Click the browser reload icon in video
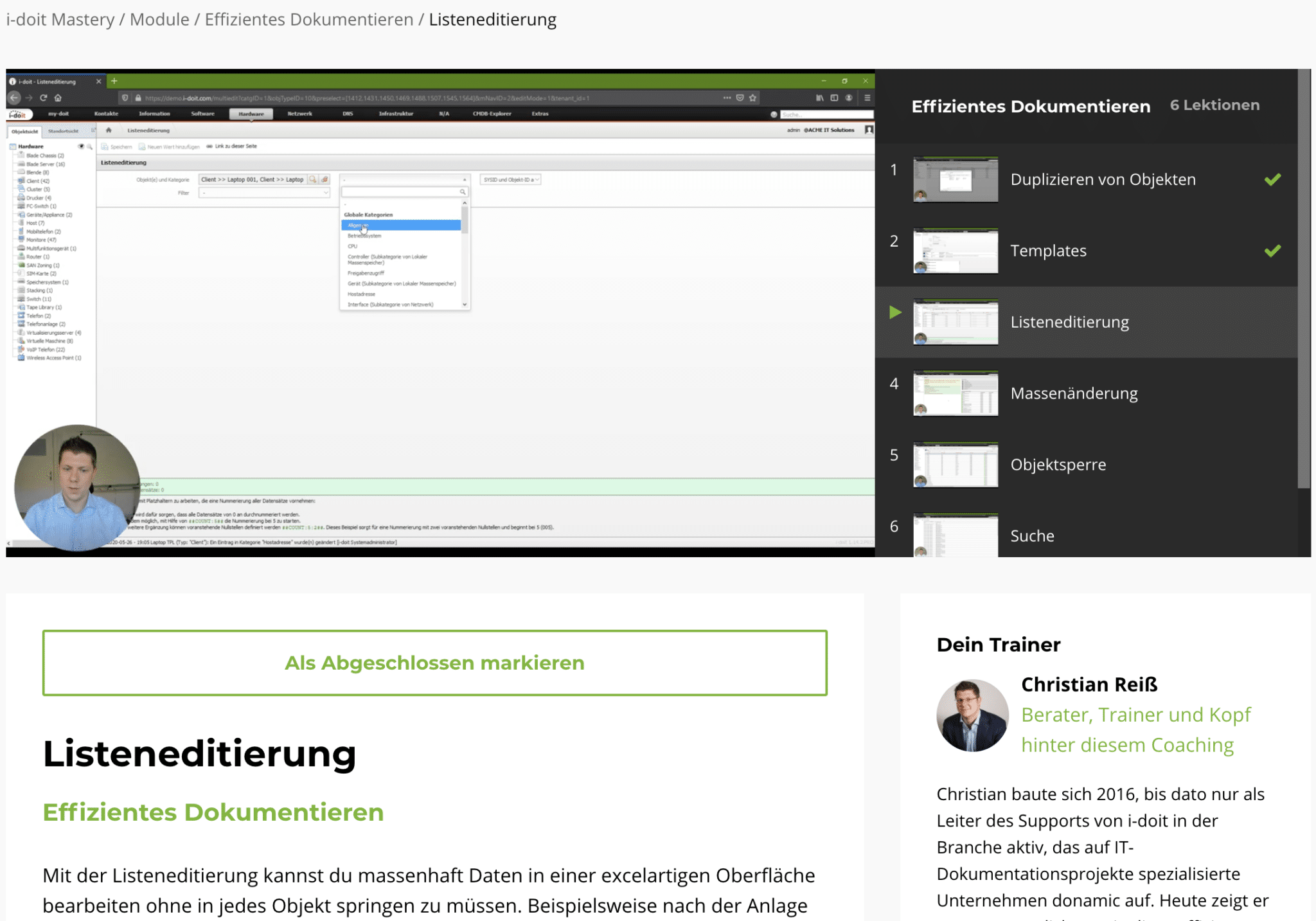This screenshot has height=921, width=1316. 43,98
